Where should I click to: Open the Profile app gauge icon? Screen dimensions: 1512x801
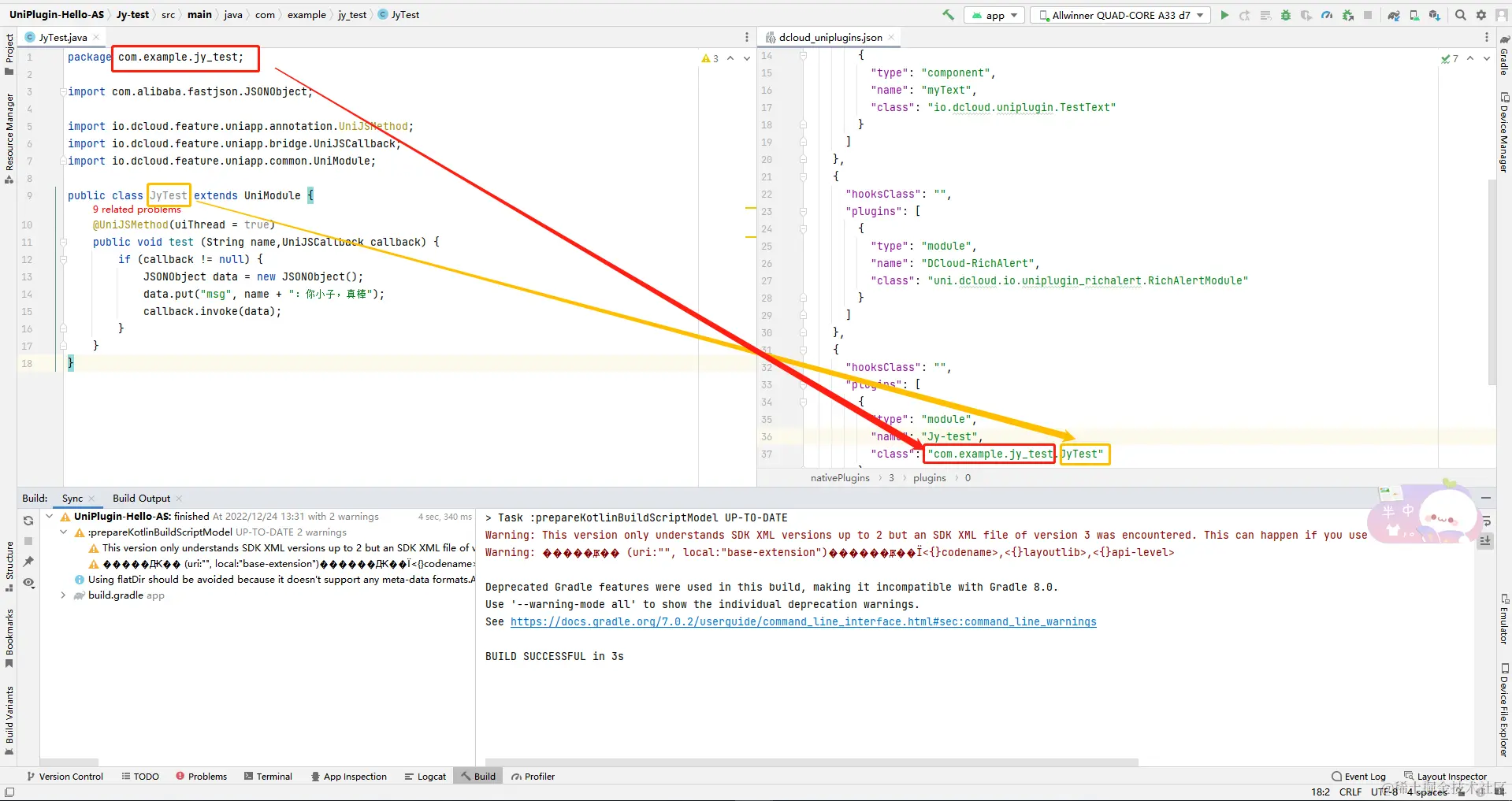click(1327, 15)
